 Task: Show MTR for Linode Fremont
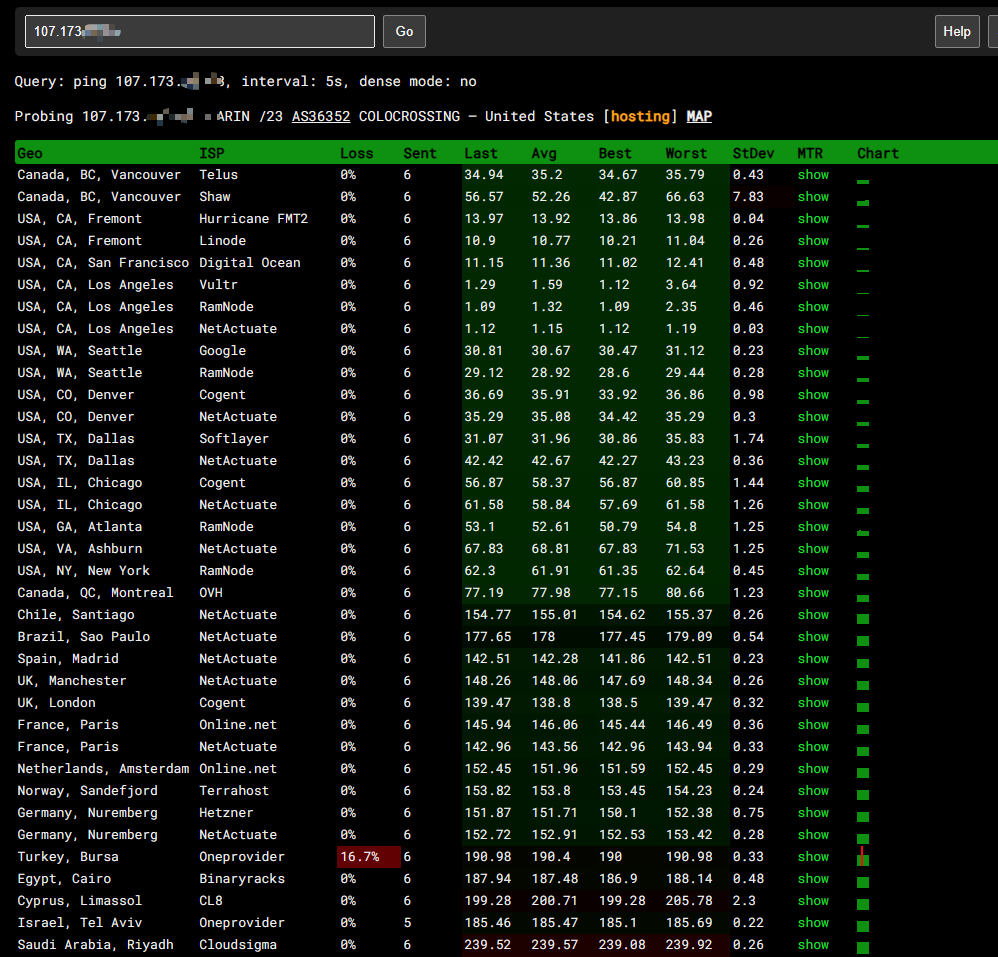(x=813, y=241)
